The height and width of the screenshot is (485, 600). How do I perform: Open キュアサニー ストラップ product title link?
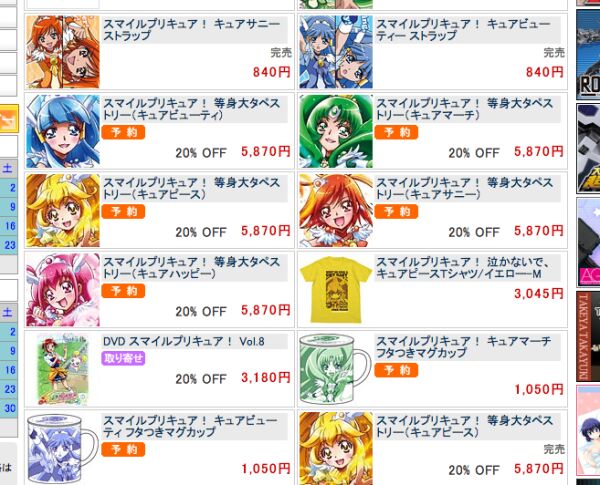[x=191, y=30]
